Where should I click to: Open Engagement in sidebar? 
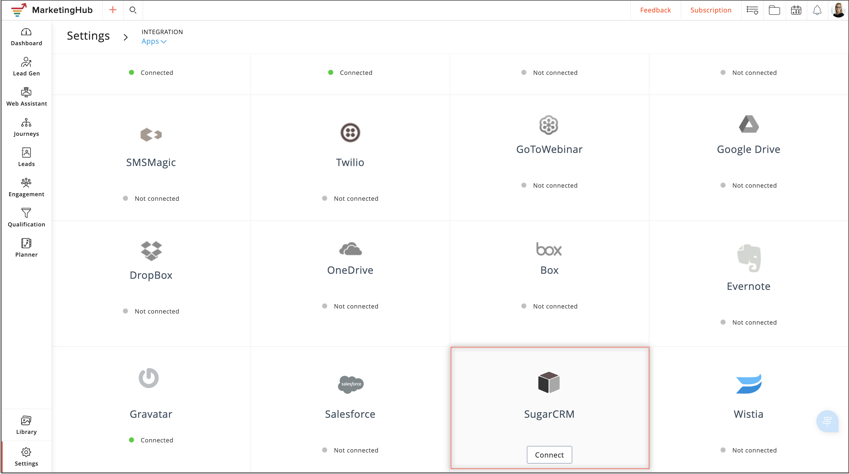(26, 187)
